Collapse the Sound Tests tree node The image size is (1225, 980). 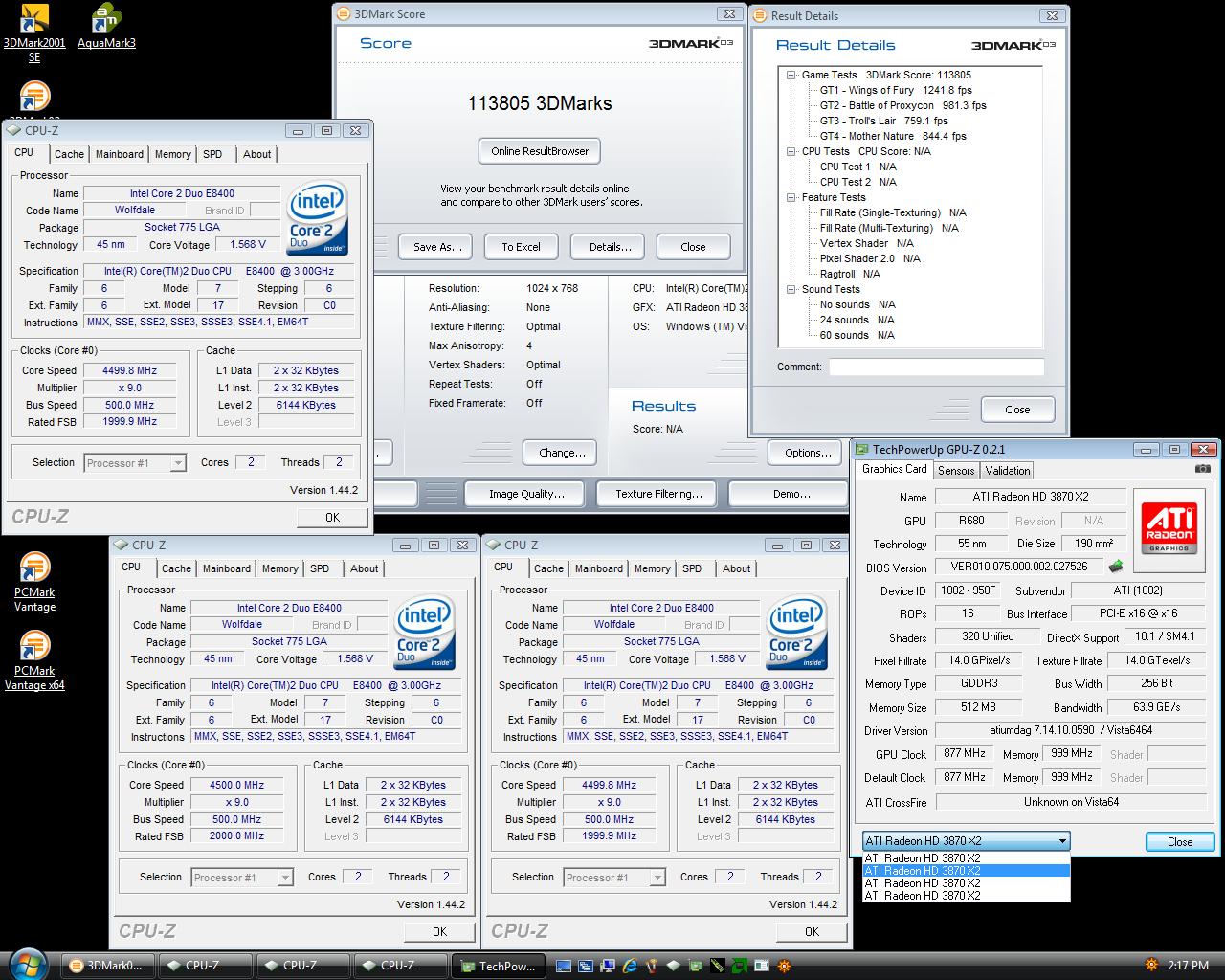(791, 289)
